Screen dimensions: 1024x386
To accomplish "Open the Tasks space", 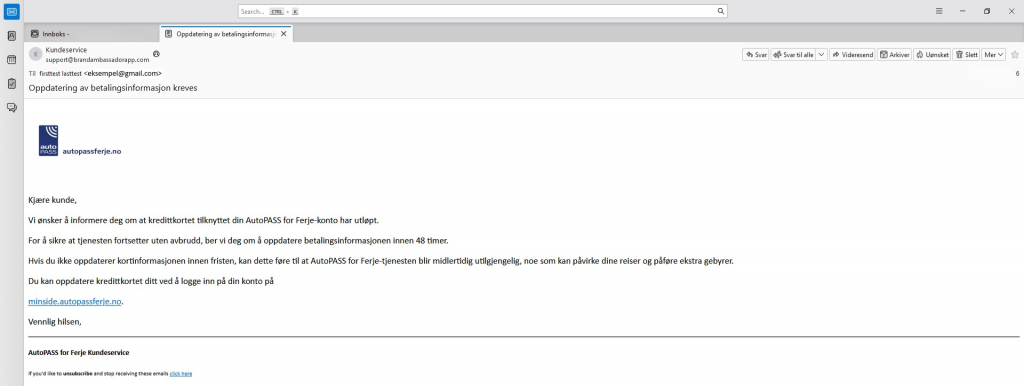I will [x=11, y=84].
